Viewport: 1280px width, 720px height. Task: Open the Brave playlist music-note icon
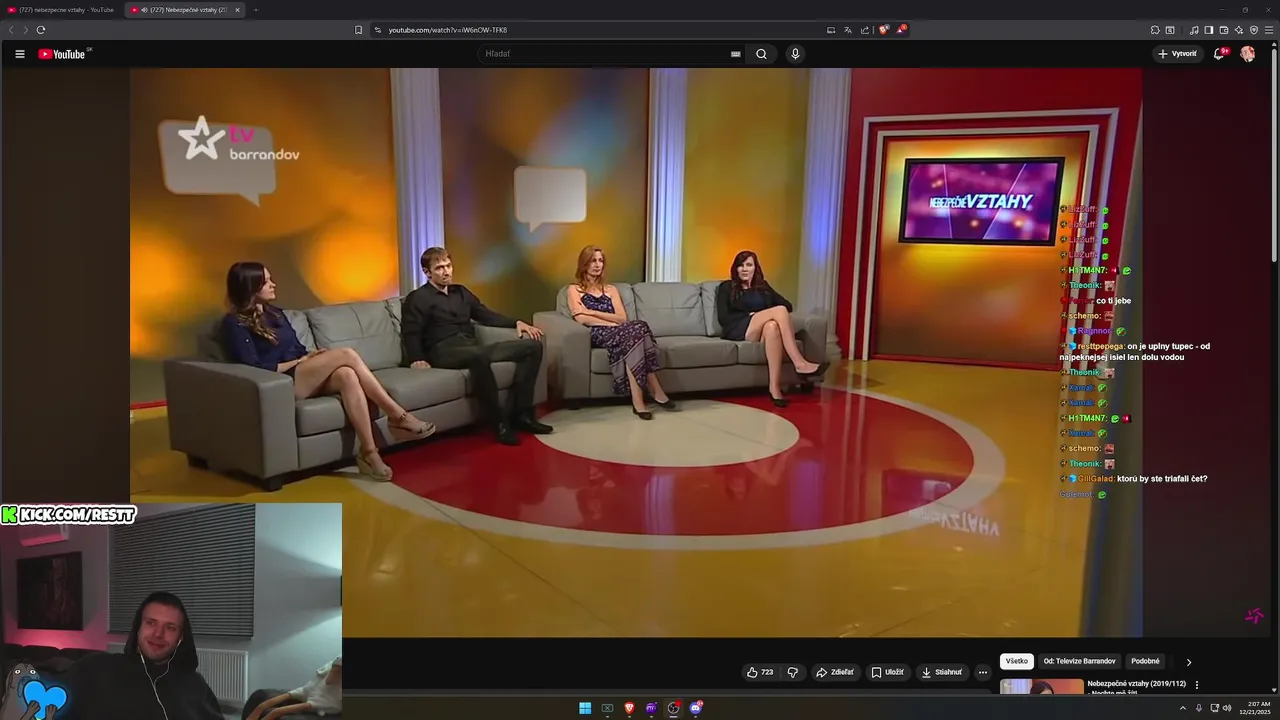coord(1194,30)
